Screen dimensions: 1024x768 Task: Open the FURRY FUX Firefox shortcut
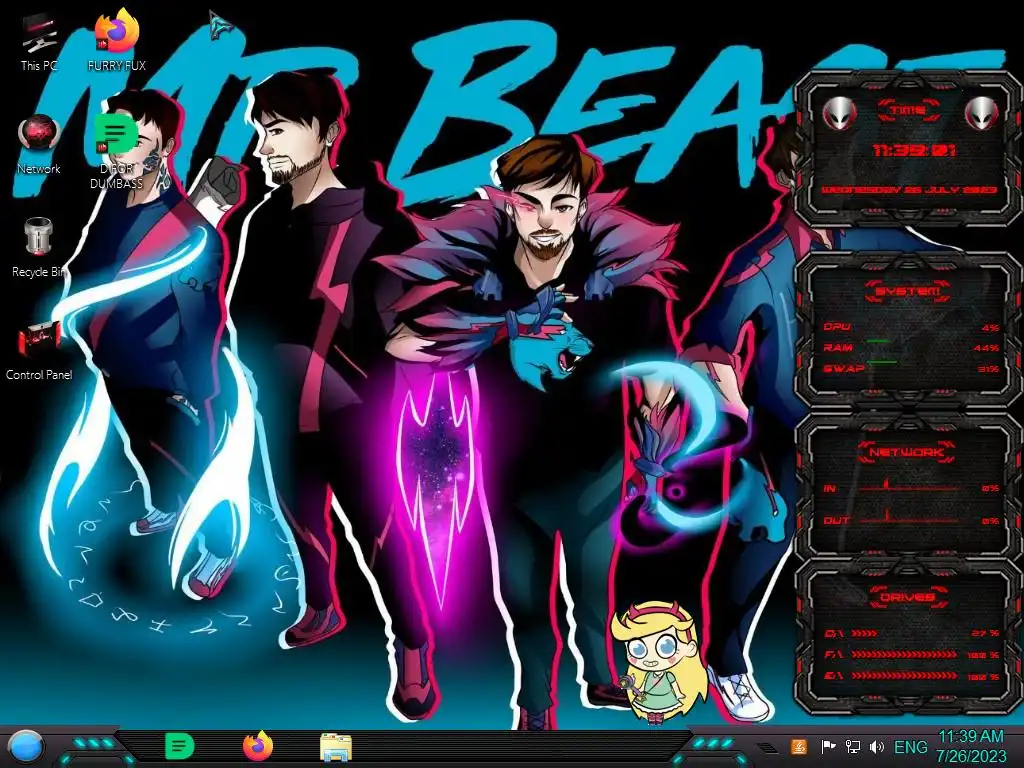click(116, 40)
